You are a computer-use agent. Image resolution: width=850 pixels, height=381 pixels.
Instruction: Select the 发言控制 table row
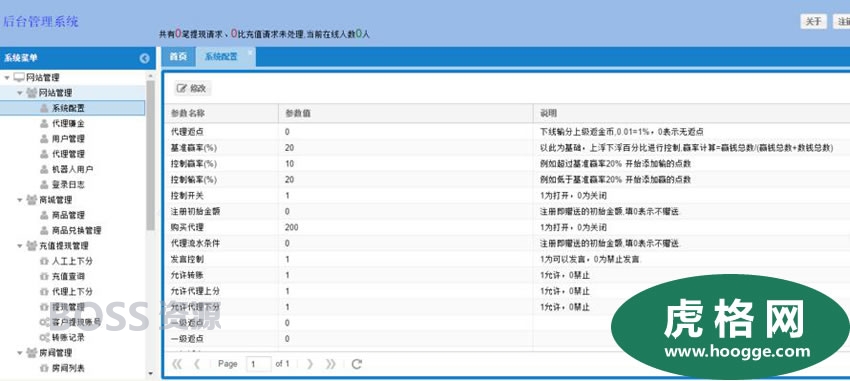(x=507, y=259)
